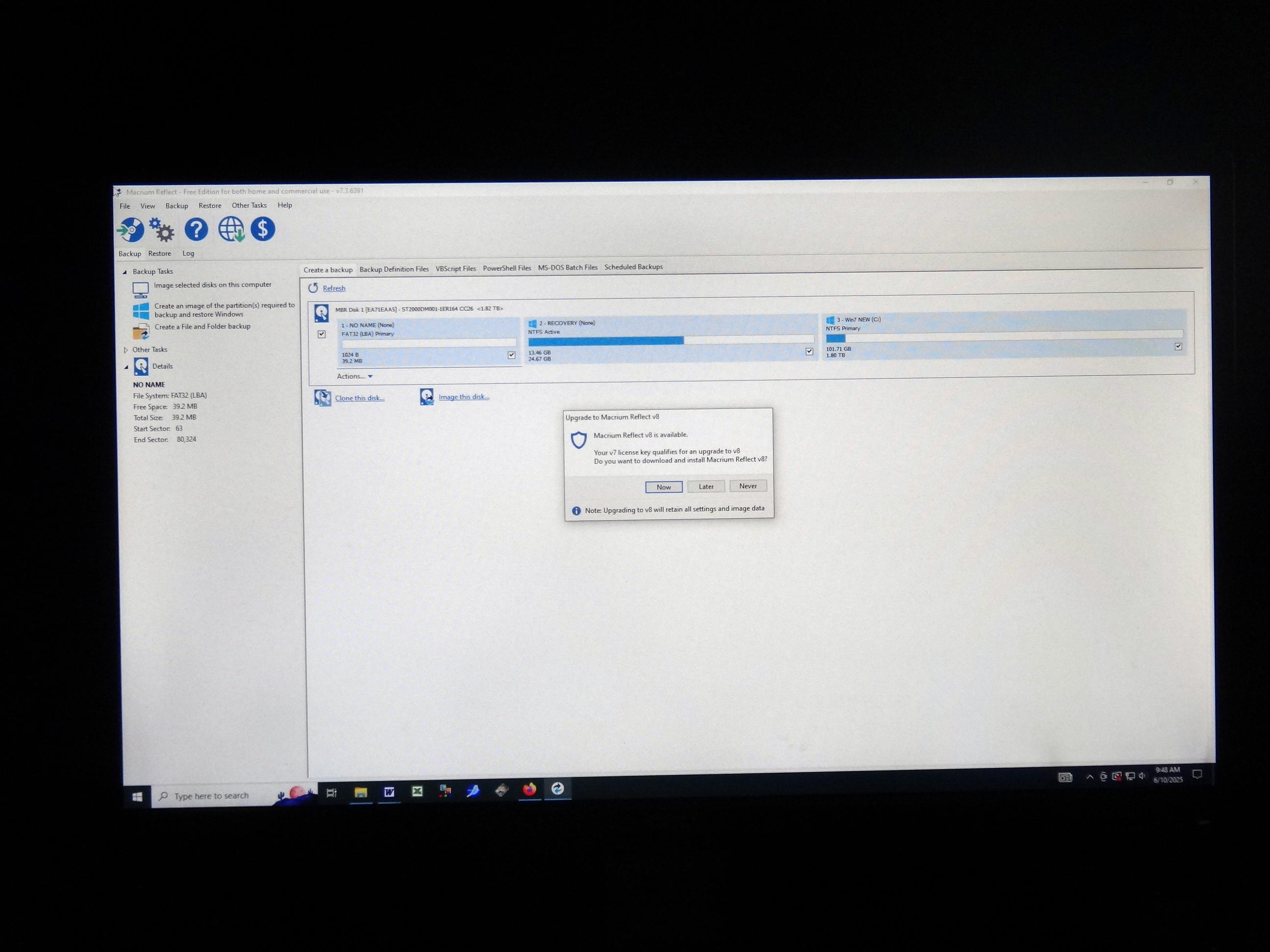
Task: Click the Later button in upgrade dialog
Action: (x=706, y=487)
